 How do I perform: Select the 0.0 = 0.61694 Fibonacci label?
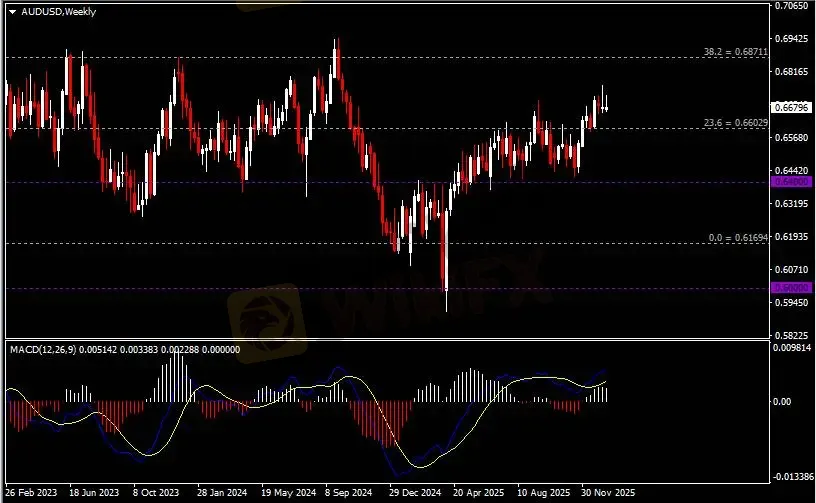coord(739,238)
